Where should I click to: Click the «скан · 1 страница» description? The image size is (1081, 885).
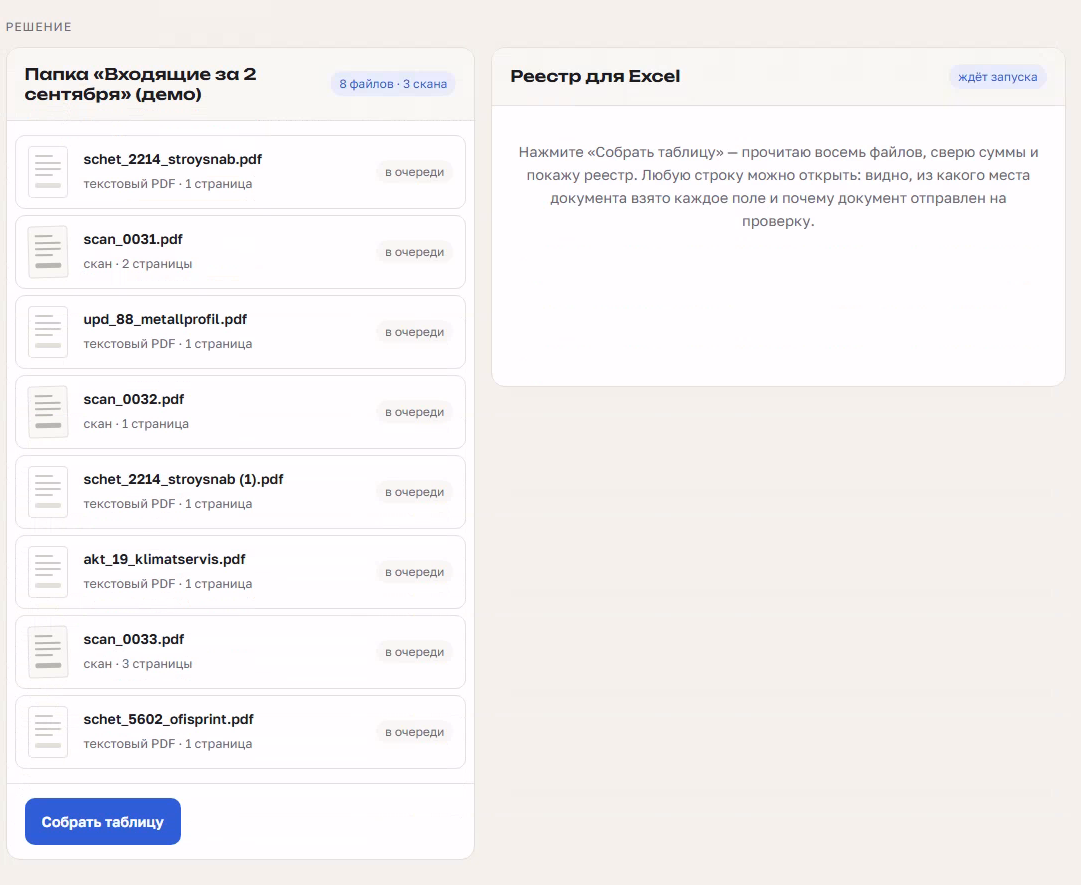pos(136,424)
